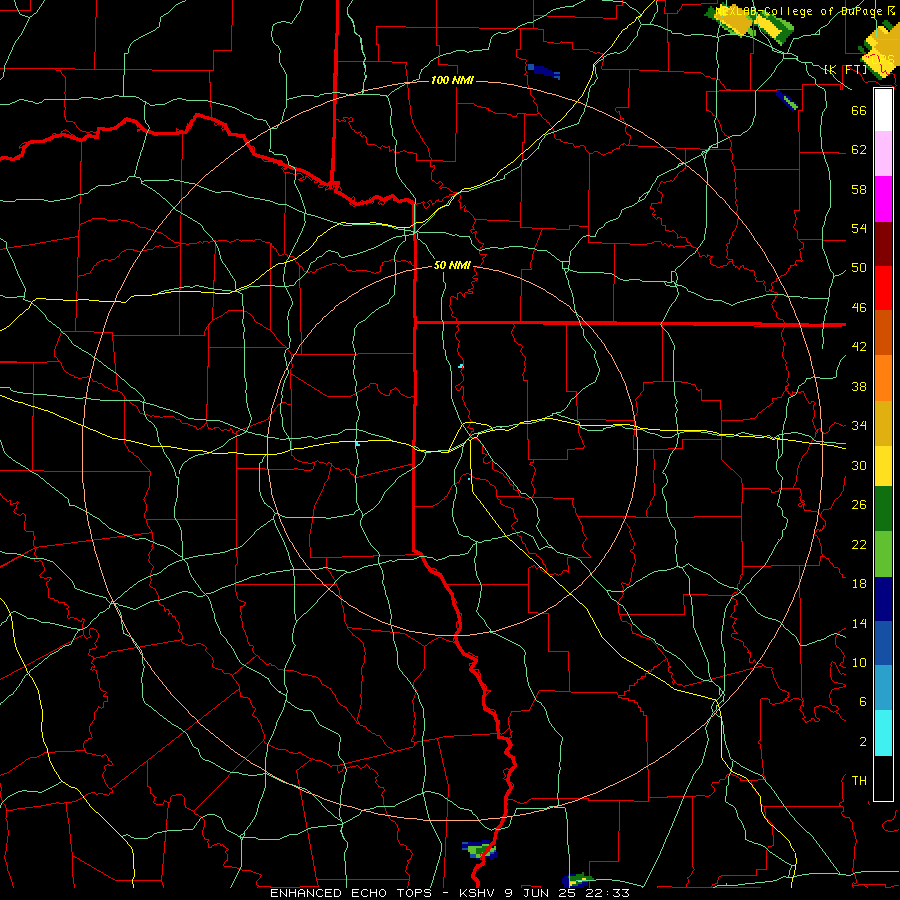Click the "54" legend value
Screen dimensions: 900x900
point(859,228)
